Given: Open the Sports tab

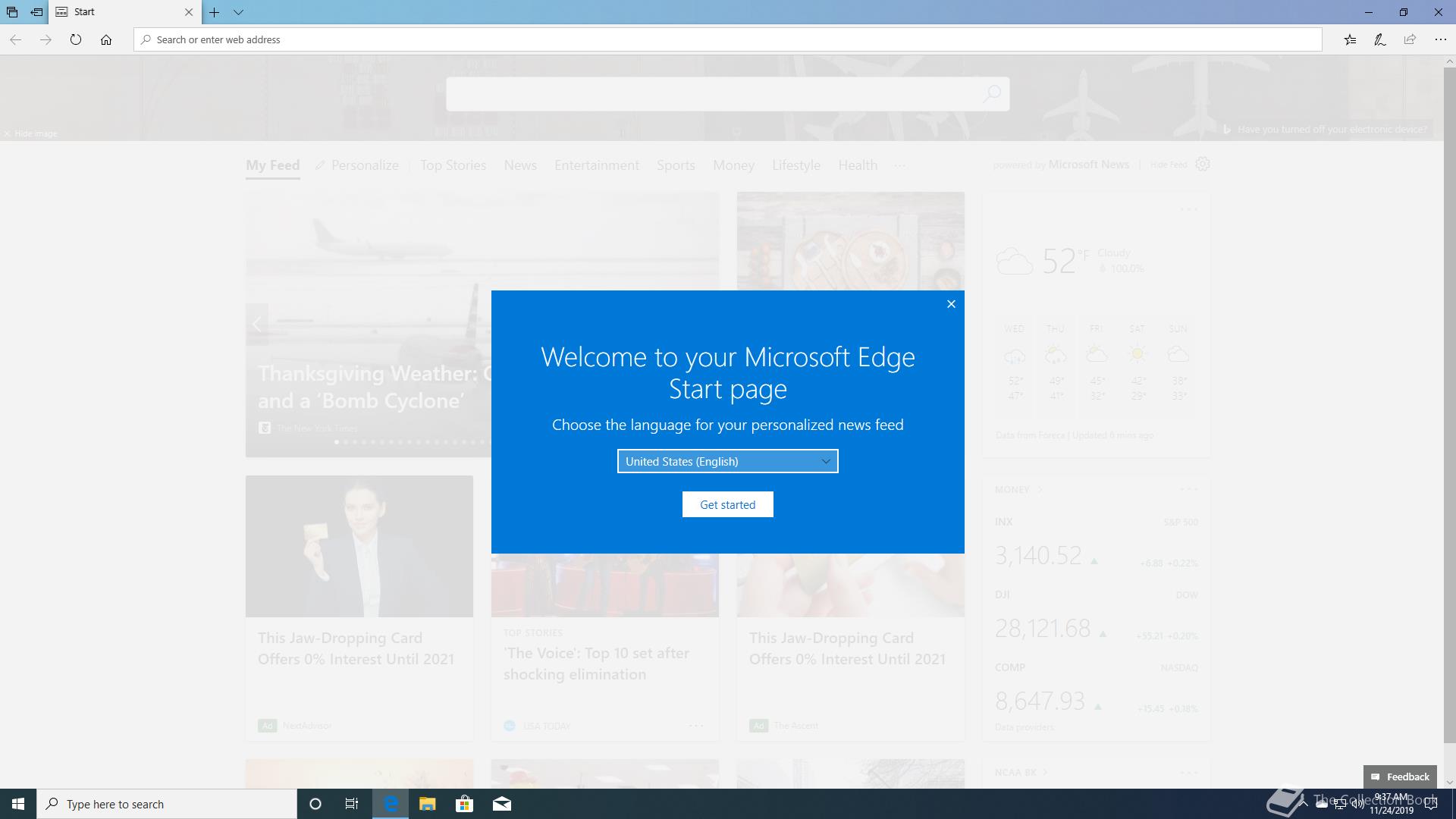Looking at the screenshot, I should tap(676, 165).
